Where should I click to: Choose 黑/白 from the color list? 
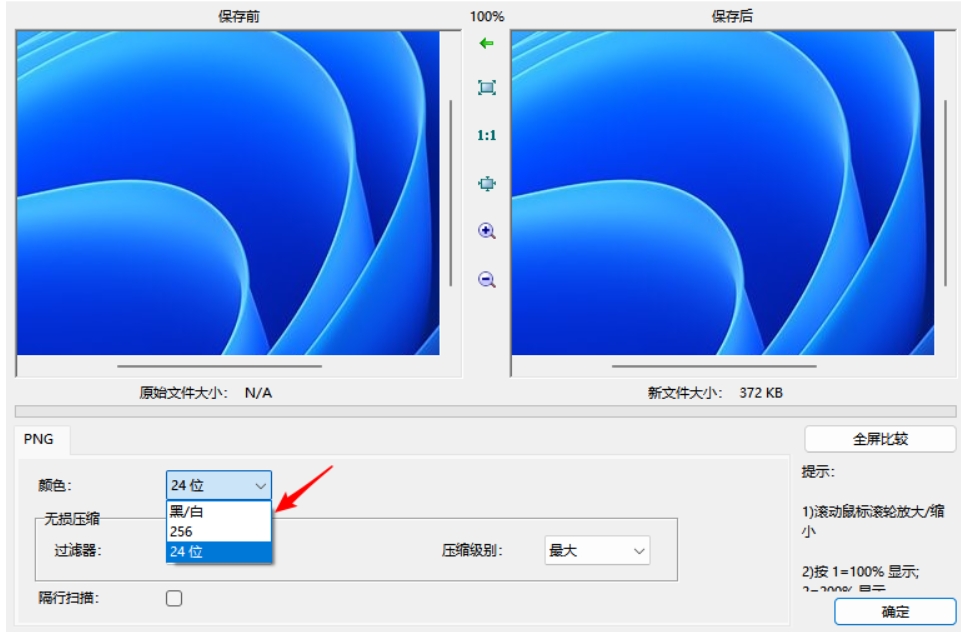(218, 511)
